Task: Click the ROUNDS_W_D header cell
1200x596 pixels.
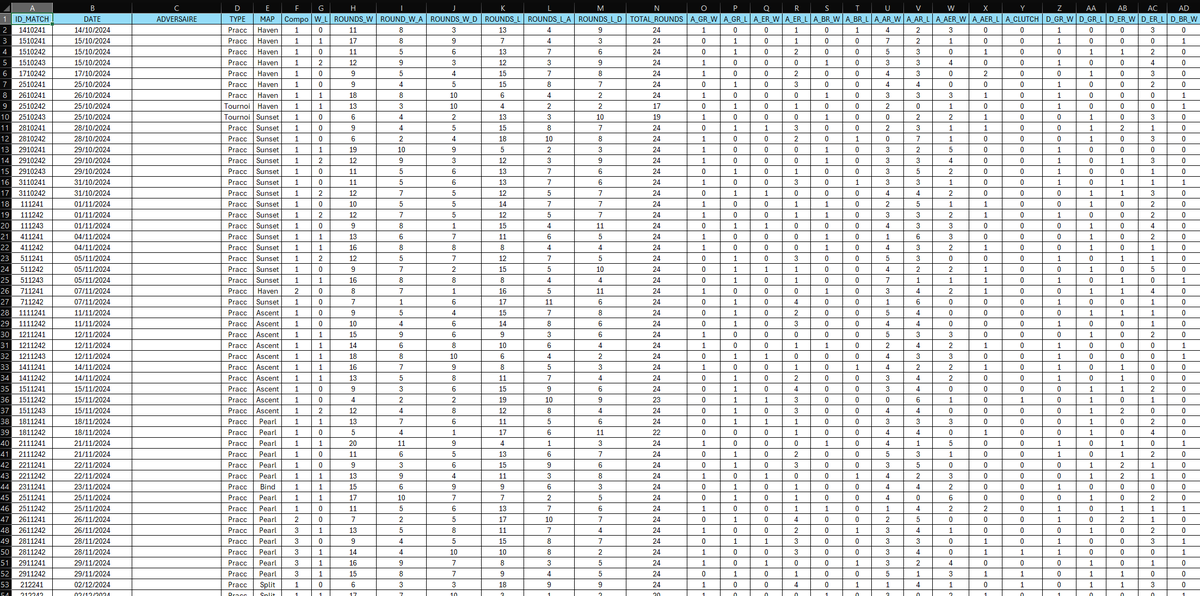Action: [x=453, y=18]
